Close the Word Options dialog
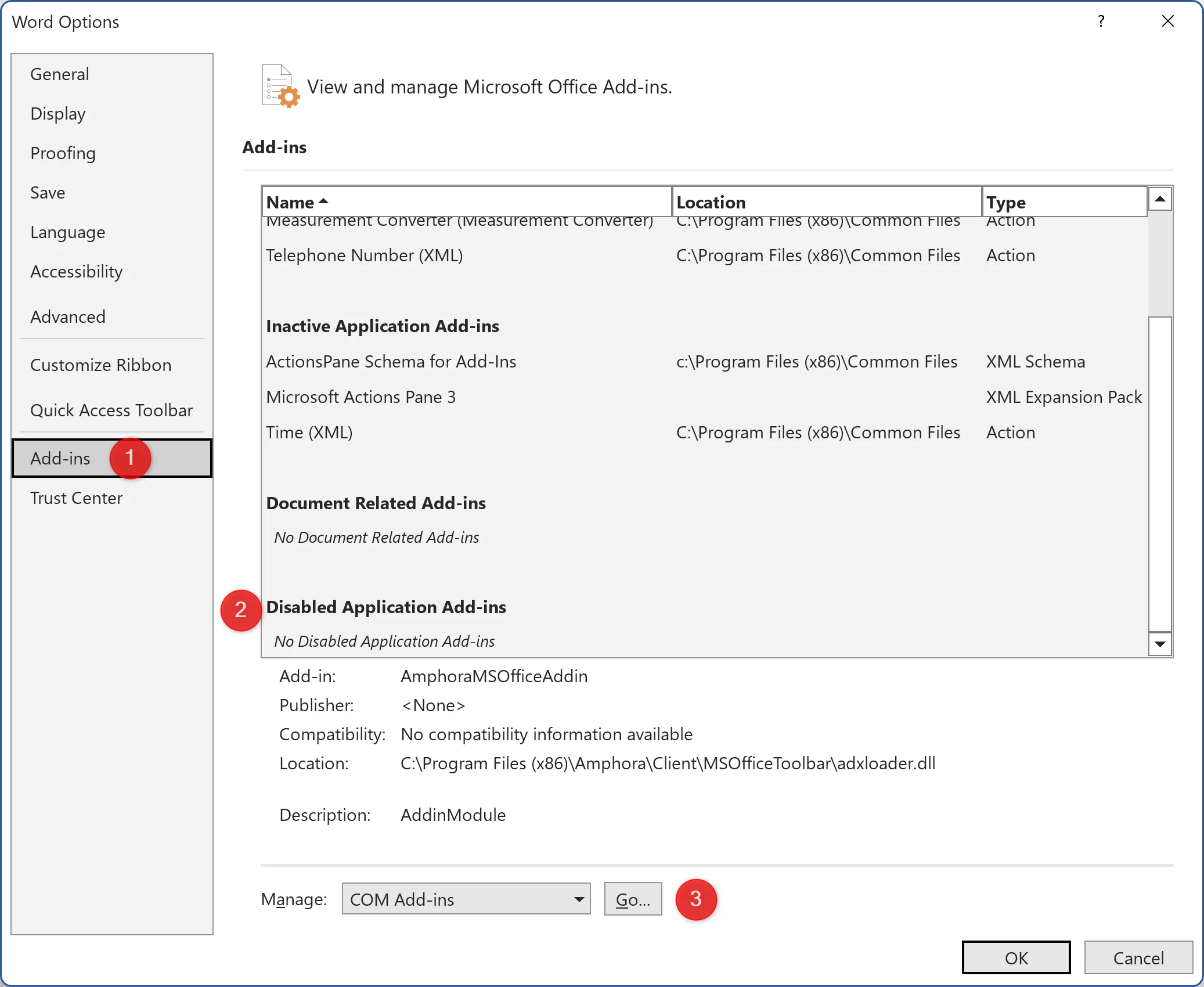Screen dimensions: 1204x987 [x=1168, y=21]
